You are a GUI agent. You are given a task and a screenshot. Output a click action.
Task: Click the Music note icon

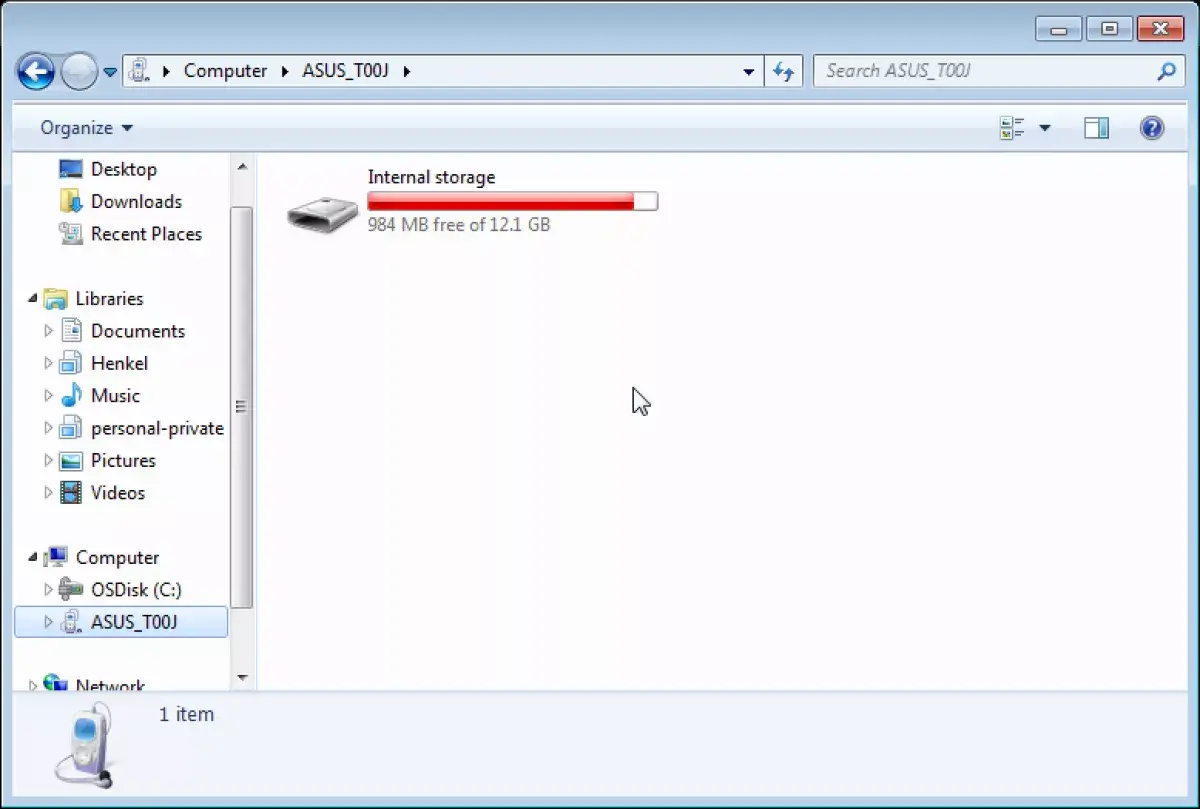pos(70,395)
